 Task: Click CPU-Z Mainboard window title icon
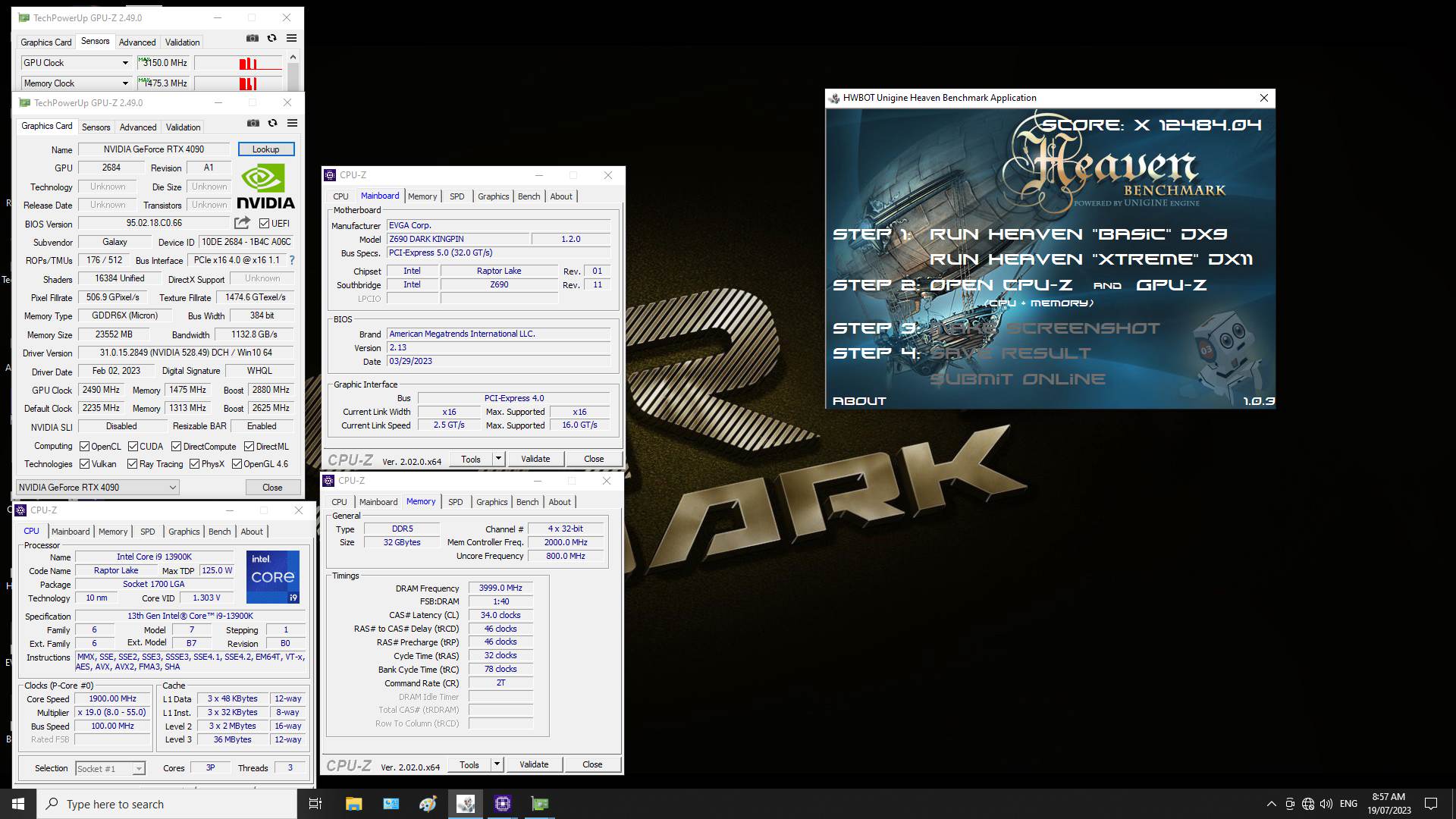point(330,175)
